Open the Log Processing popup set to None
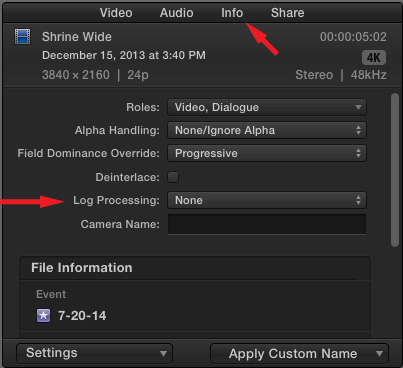The width and height of the screenshot is (403, 368). coord(267,200)
